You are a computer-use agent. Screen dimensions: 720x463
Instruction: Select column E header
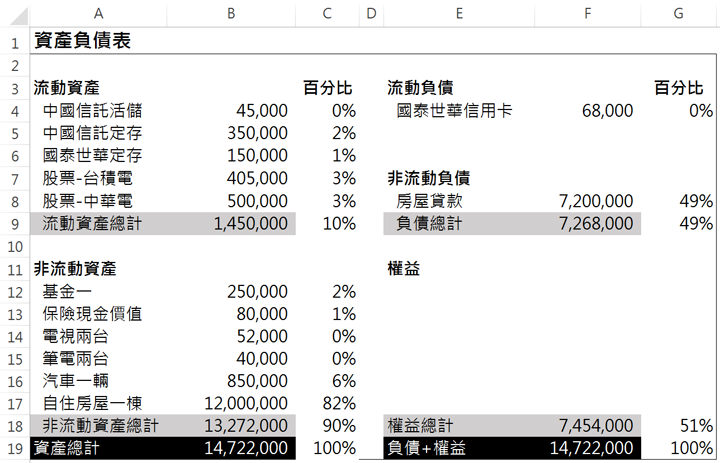click(459, 14)
